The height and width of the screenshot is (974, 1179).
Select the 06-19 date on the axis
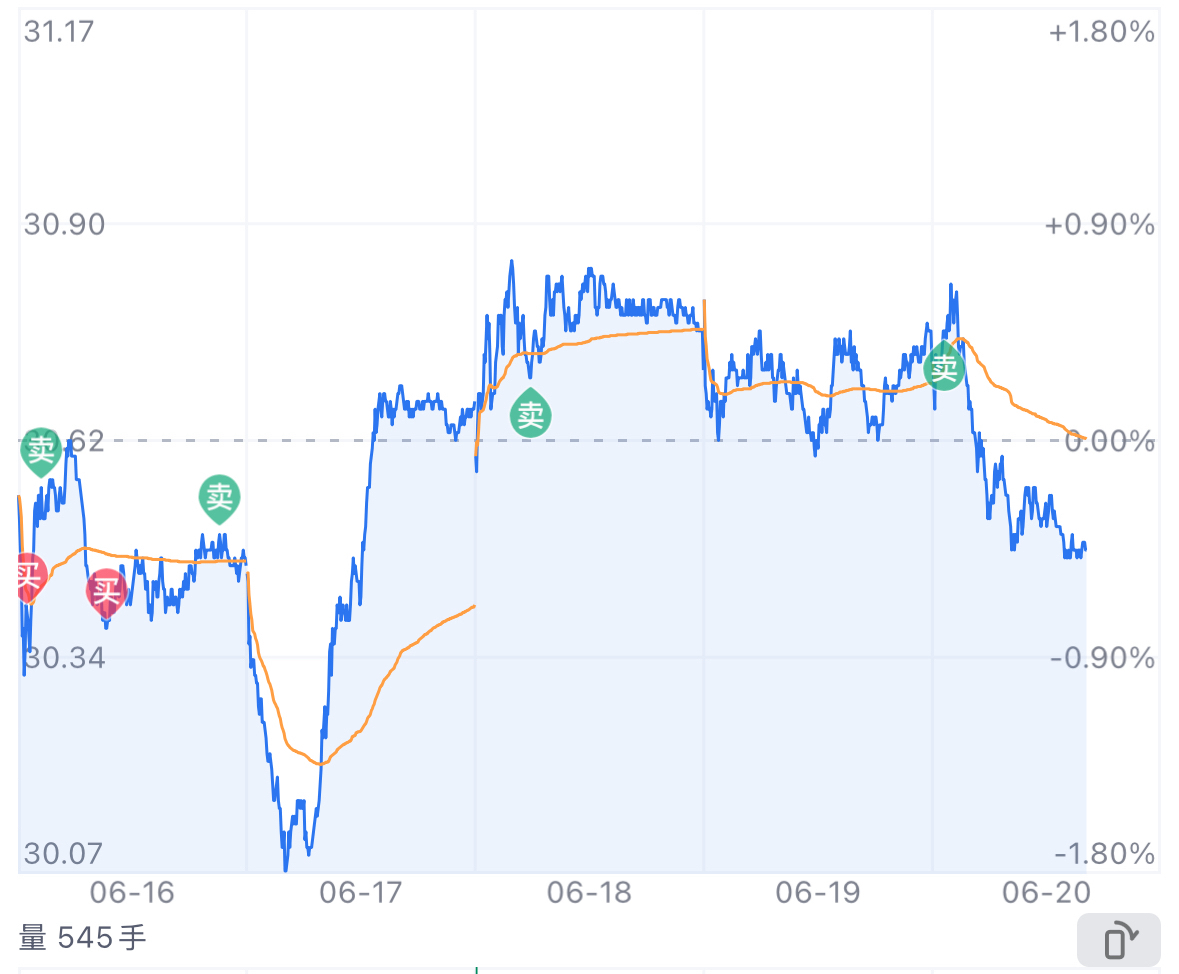pyautogui.click(x=818, y=893)
